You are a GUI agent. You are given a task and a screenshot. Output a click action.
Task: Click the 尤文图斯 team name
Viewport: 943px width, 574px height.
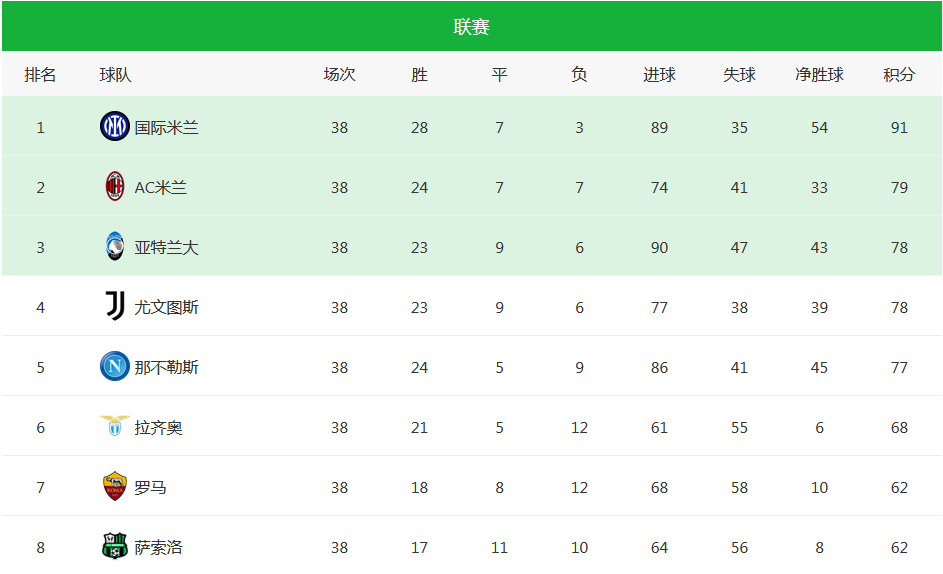166,307
